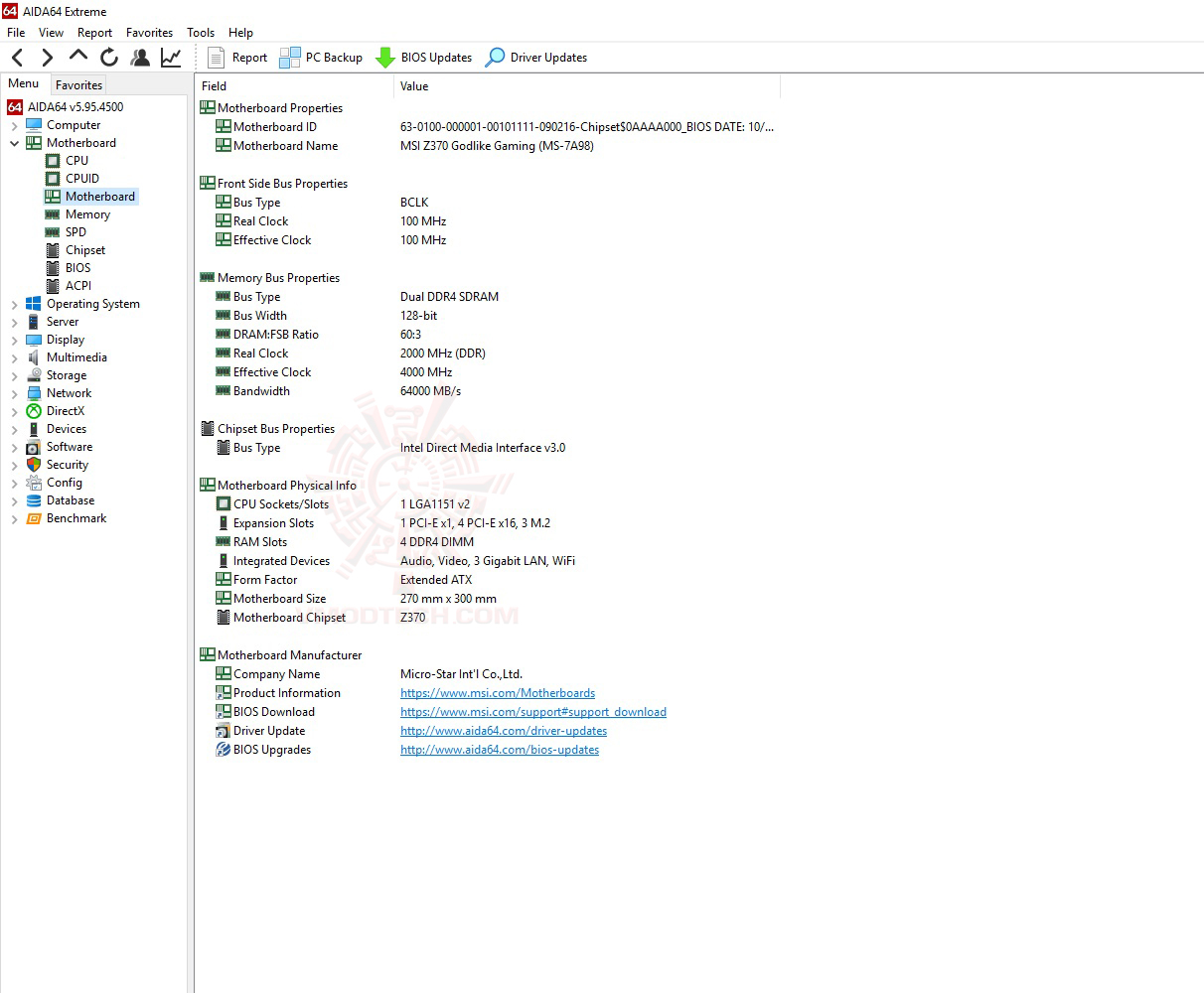This screenshot has width=1204, height=993.
Task: Select the CPU item's chip icon
Action: (53, 161)
